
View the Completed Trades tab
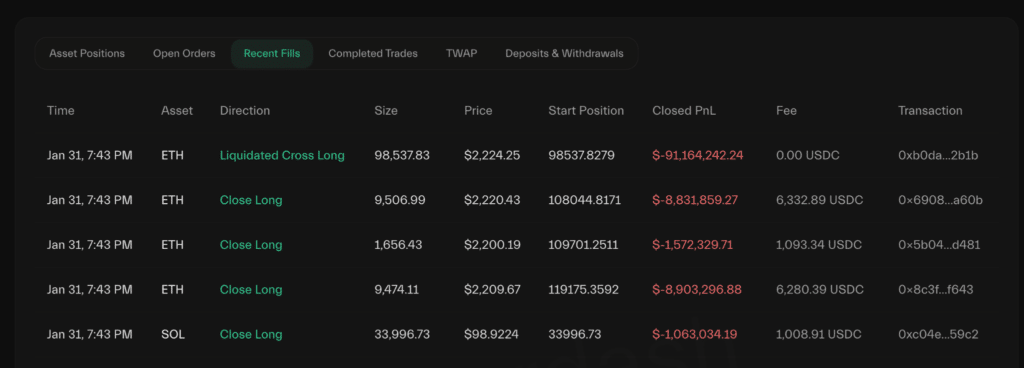pyautogui.click(x=373, y=54)
